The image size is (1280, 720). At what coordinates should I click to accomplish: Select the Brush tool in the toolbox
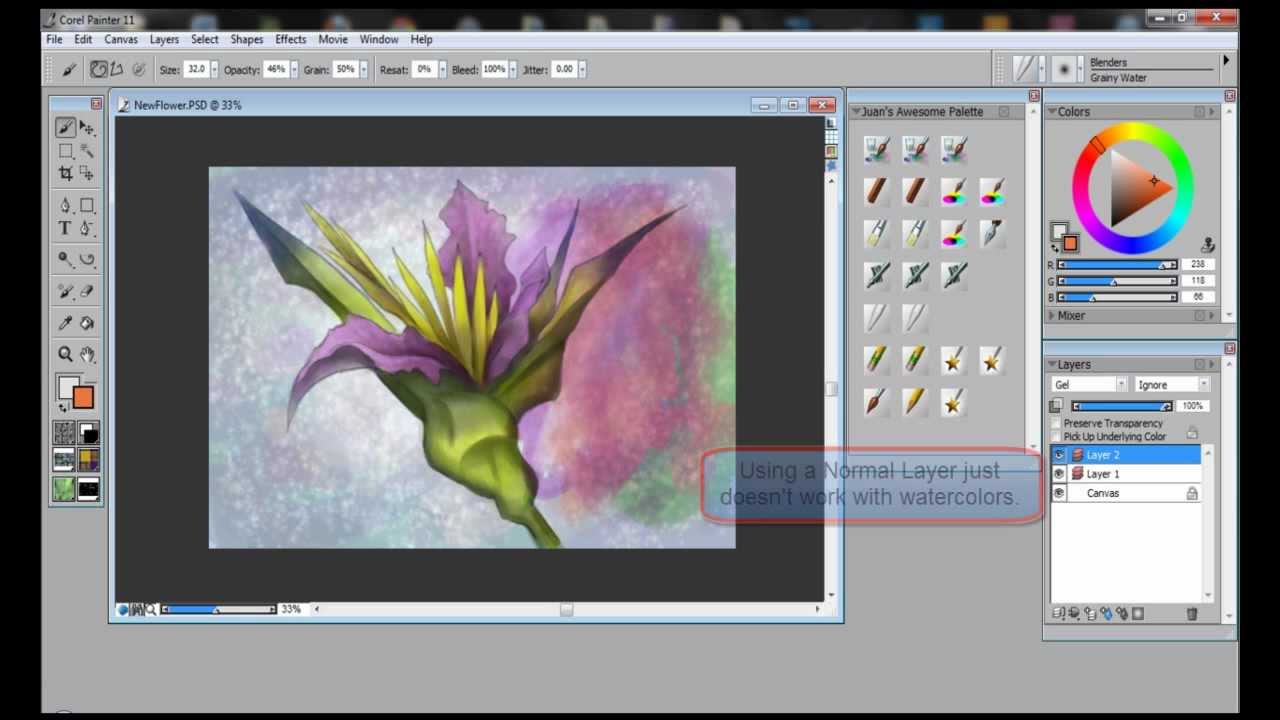click(65, 127)
